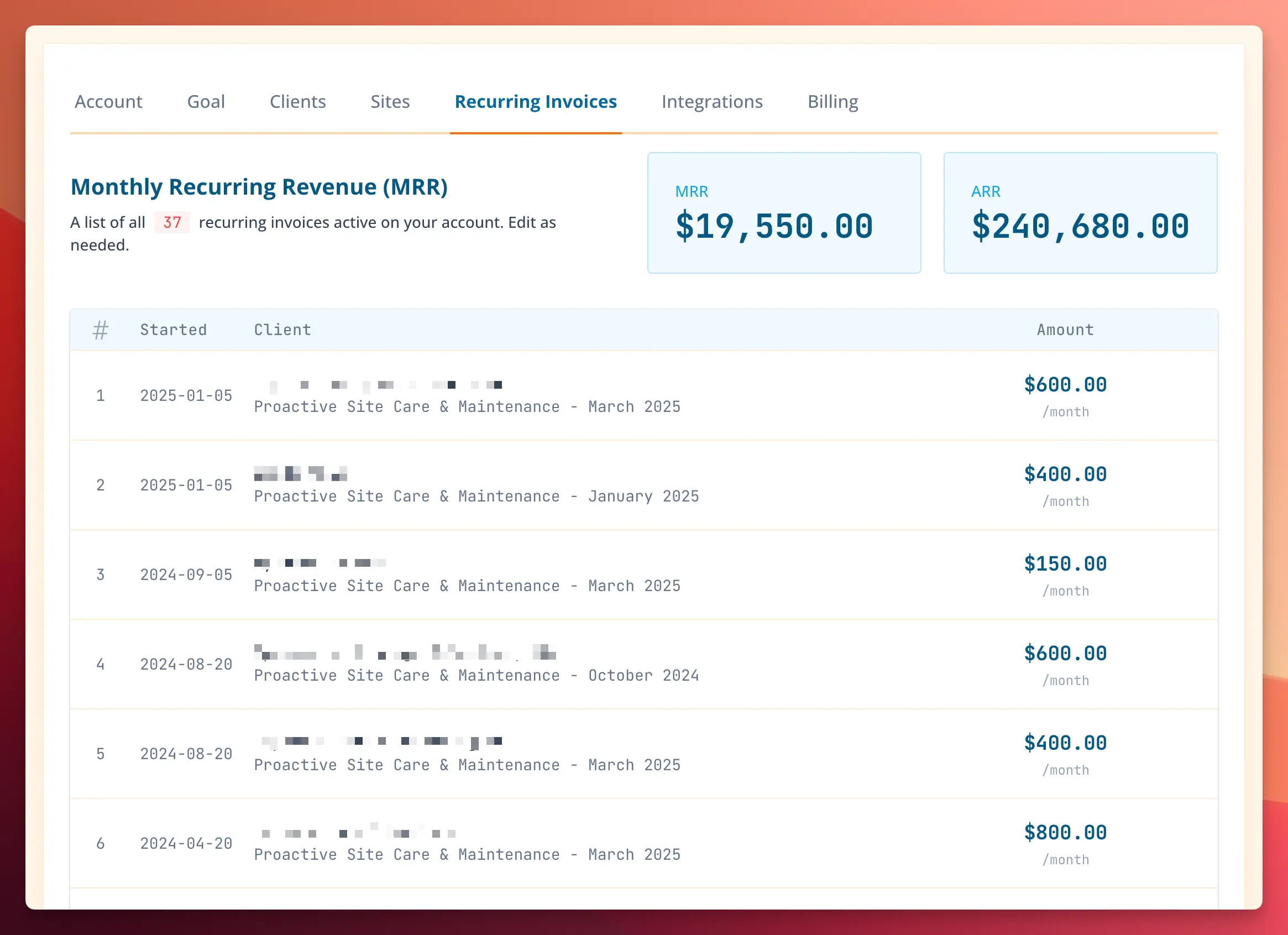Open the Integrations tab
The height and width of the screenshot is (935, 1288).
[712, 102]
